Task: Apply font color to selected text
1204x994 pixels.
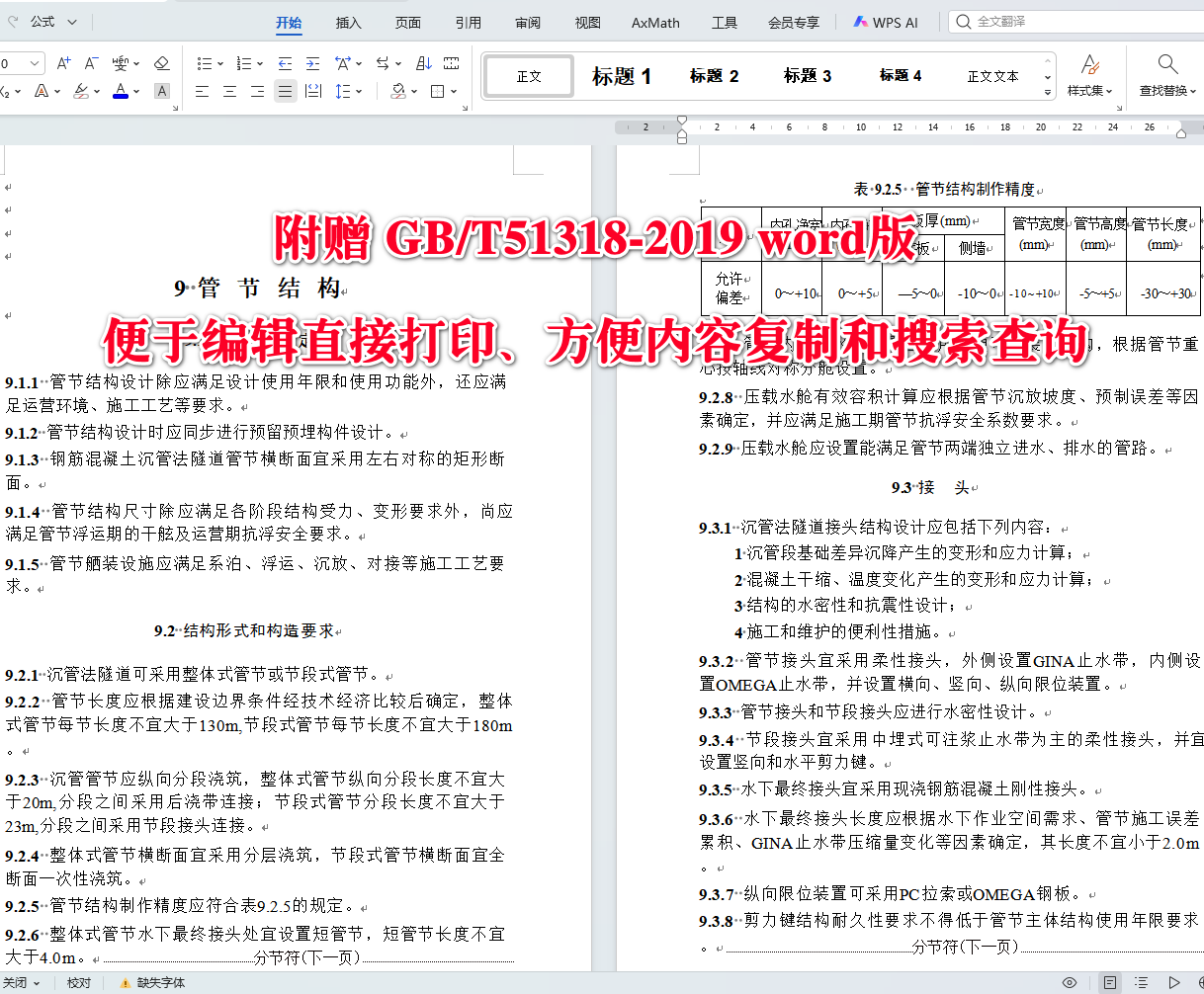Action: tap(121, 91)
